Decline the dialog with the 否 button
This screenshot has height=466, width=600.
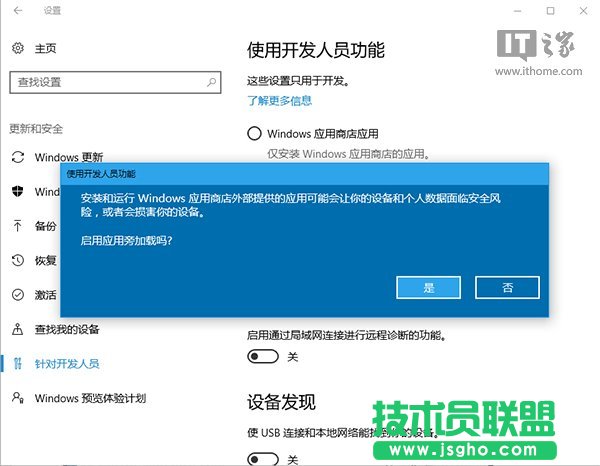point(507,287)
